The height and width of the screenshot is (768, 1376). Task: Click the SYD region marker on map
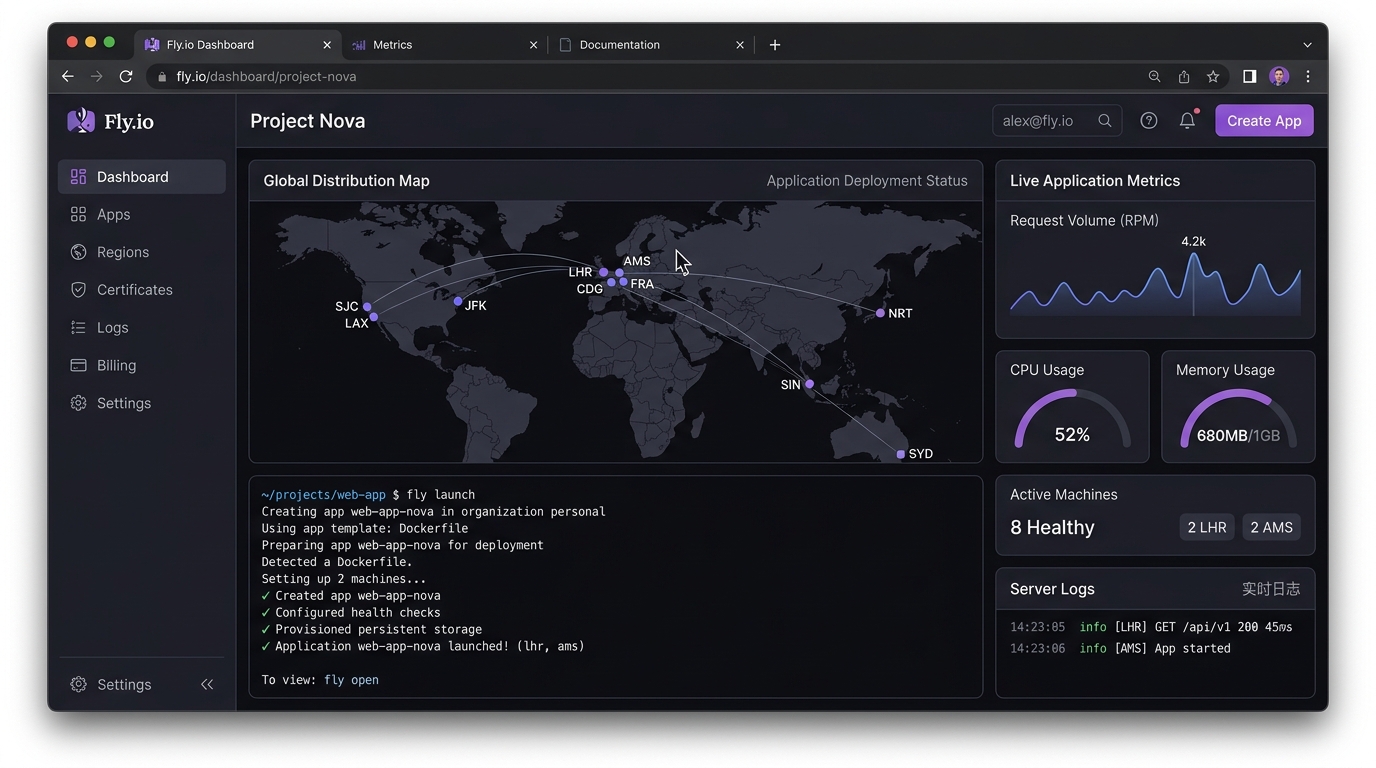(x=901, y=454)
